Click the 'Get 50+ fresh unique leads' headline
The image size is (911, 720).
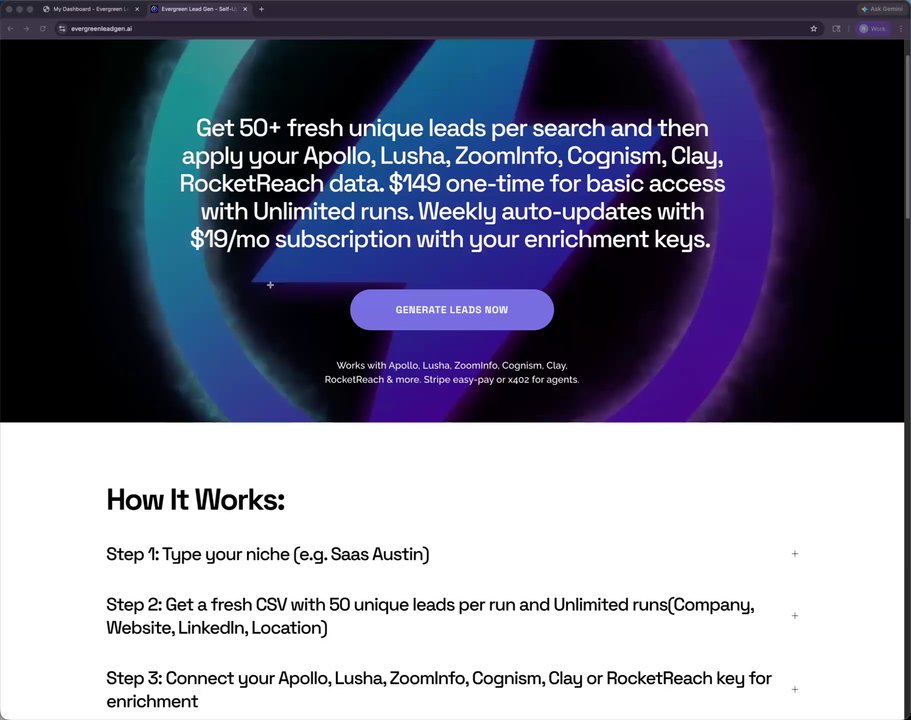pos(452,183)
